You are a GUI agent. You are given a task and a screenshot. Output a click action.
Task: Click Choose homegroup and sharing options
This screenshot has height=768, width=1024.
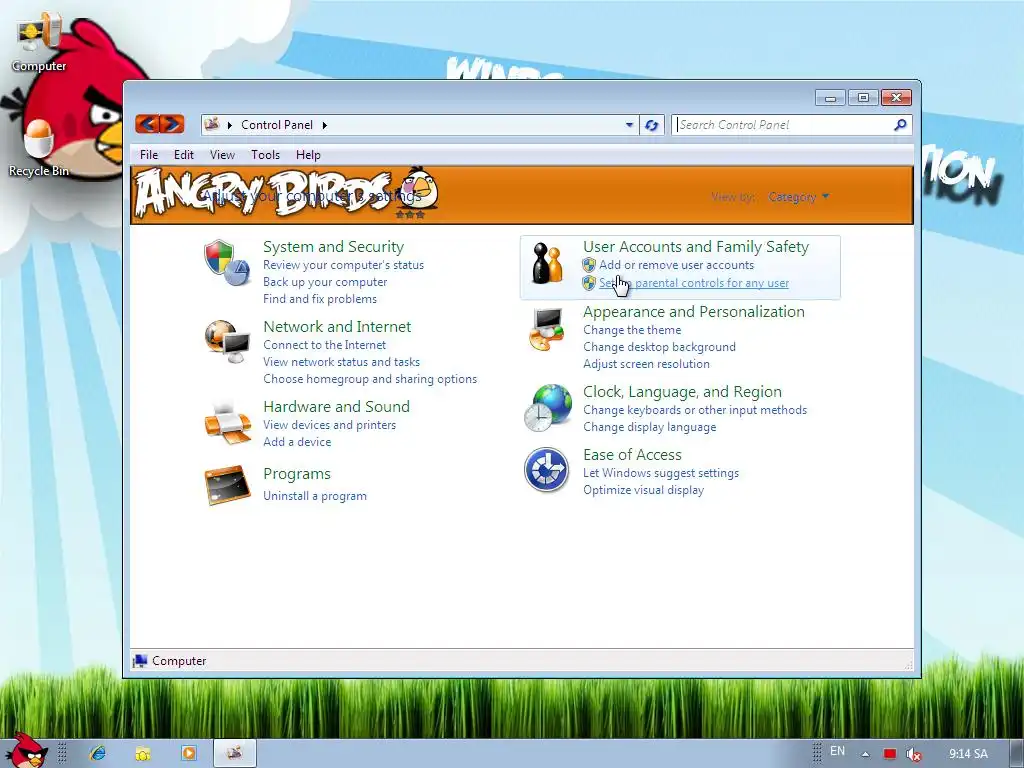click(x=370, y=379)
